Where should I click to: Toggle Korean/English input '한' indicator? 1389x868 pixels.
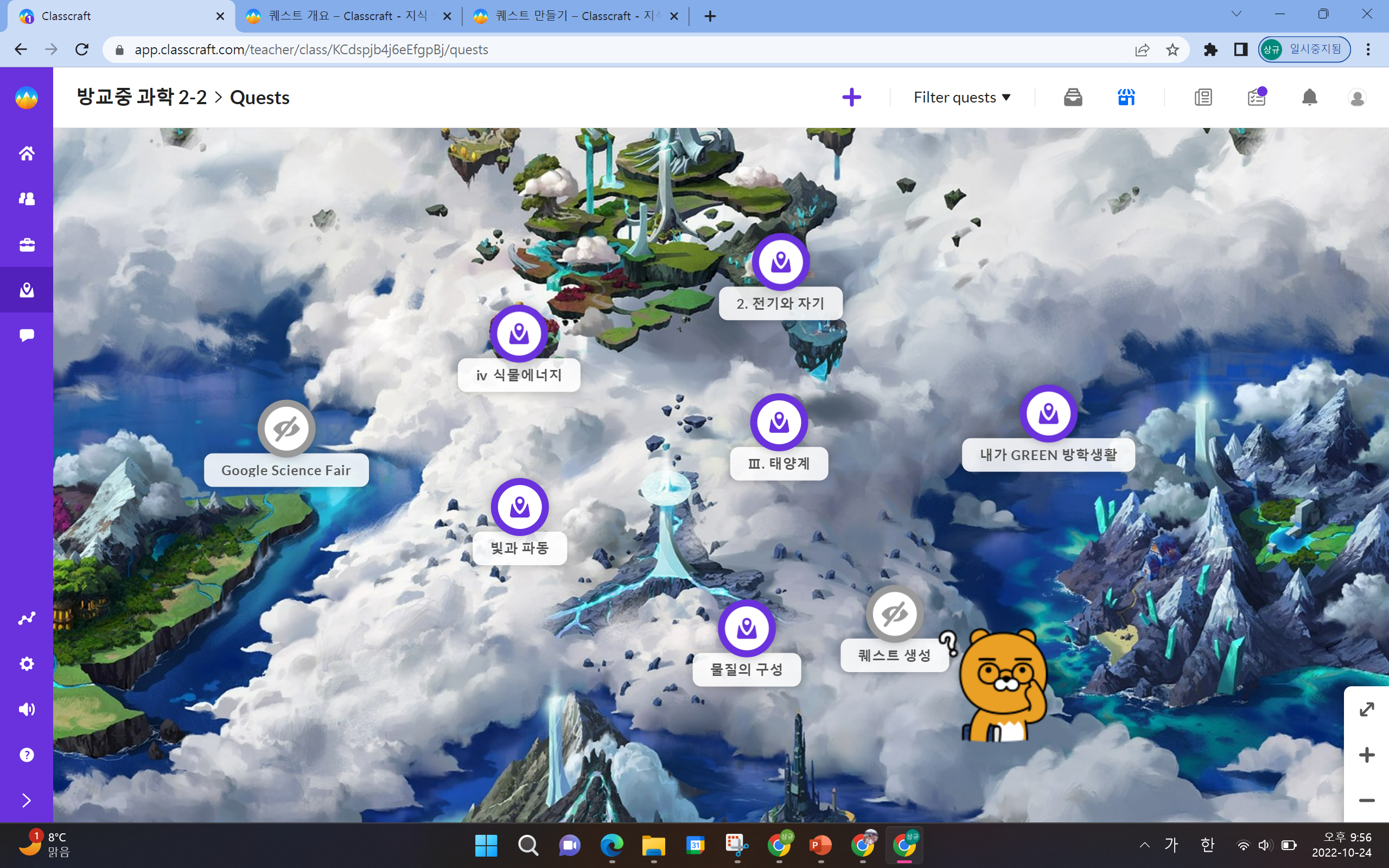coord(1207,845)
